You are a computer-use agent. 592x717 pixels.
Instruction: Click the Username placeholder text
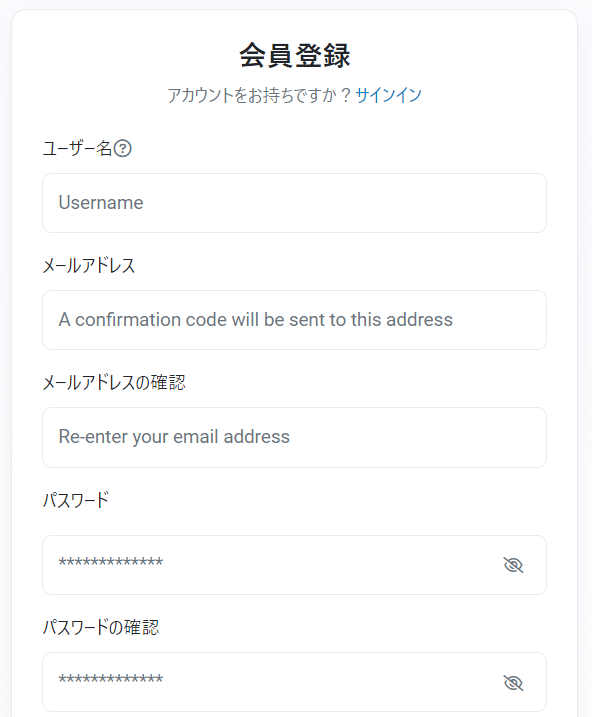pos(101,203)
